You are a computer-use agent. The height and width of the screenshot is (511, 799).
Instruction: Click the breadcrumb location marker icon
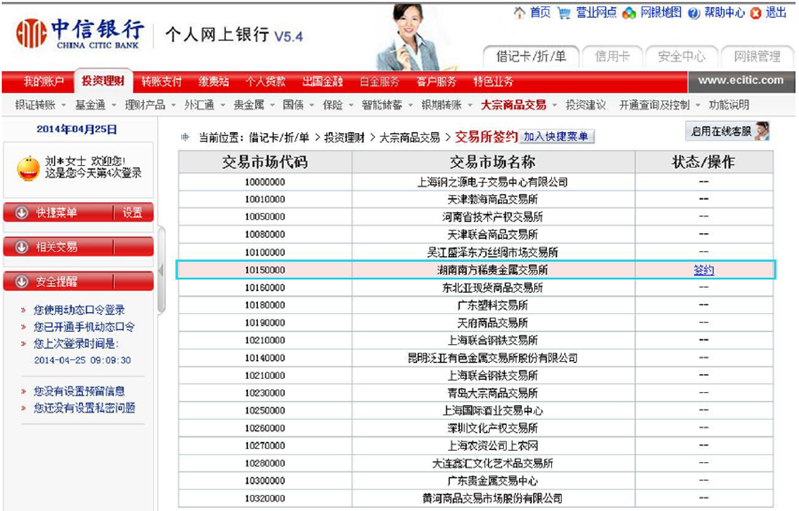click(x=185, y=137)
